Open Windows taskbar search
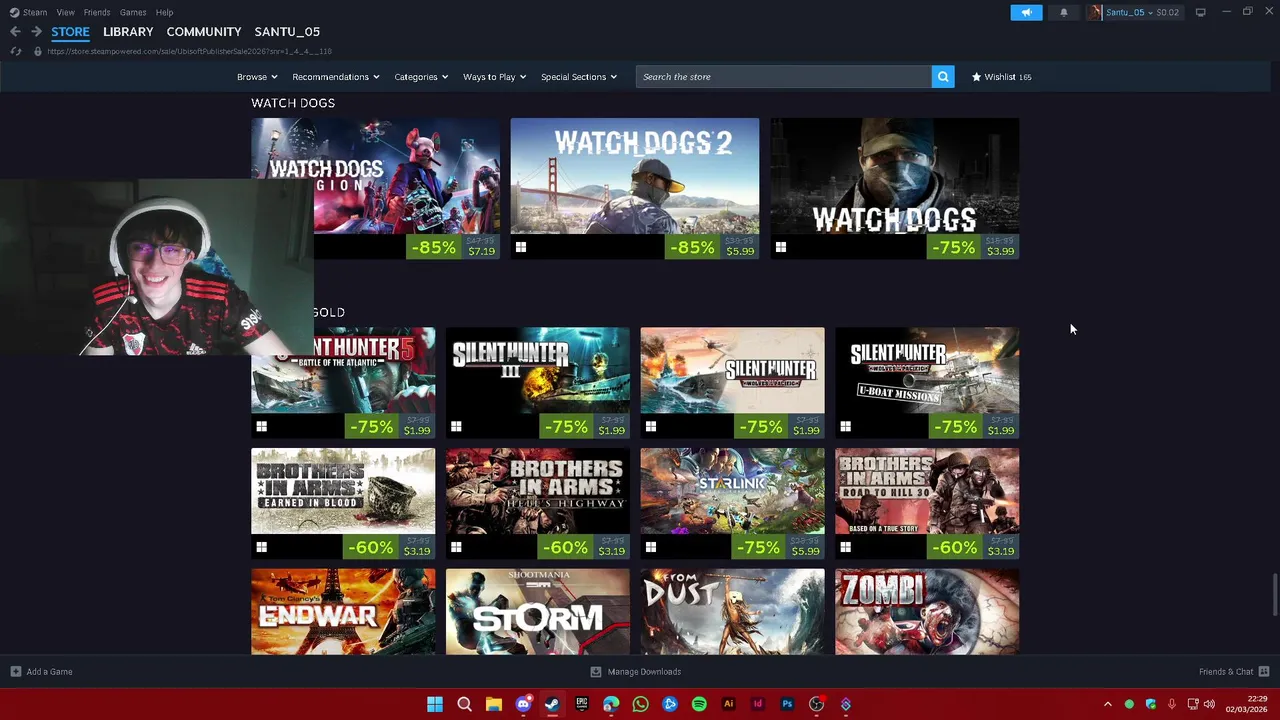 tap(464, 704)
